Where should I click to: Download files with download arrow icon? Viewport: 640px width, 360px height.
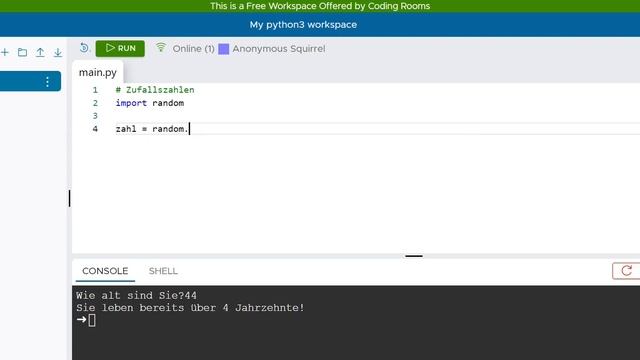[x=58, y=52]
